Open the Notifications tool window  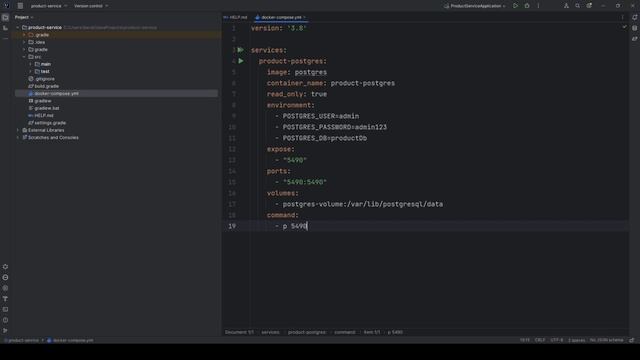click(635, 18)
